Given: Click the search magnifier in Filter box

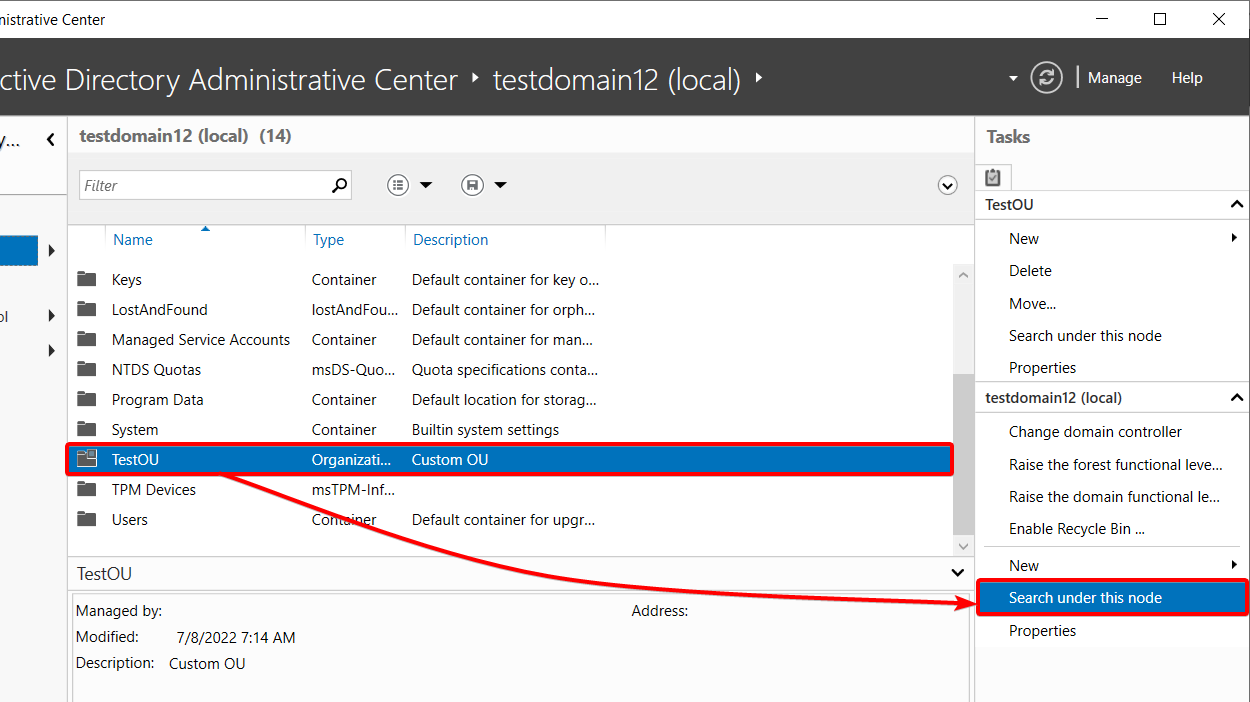Looking at the screenshot, I should [339, 185].
